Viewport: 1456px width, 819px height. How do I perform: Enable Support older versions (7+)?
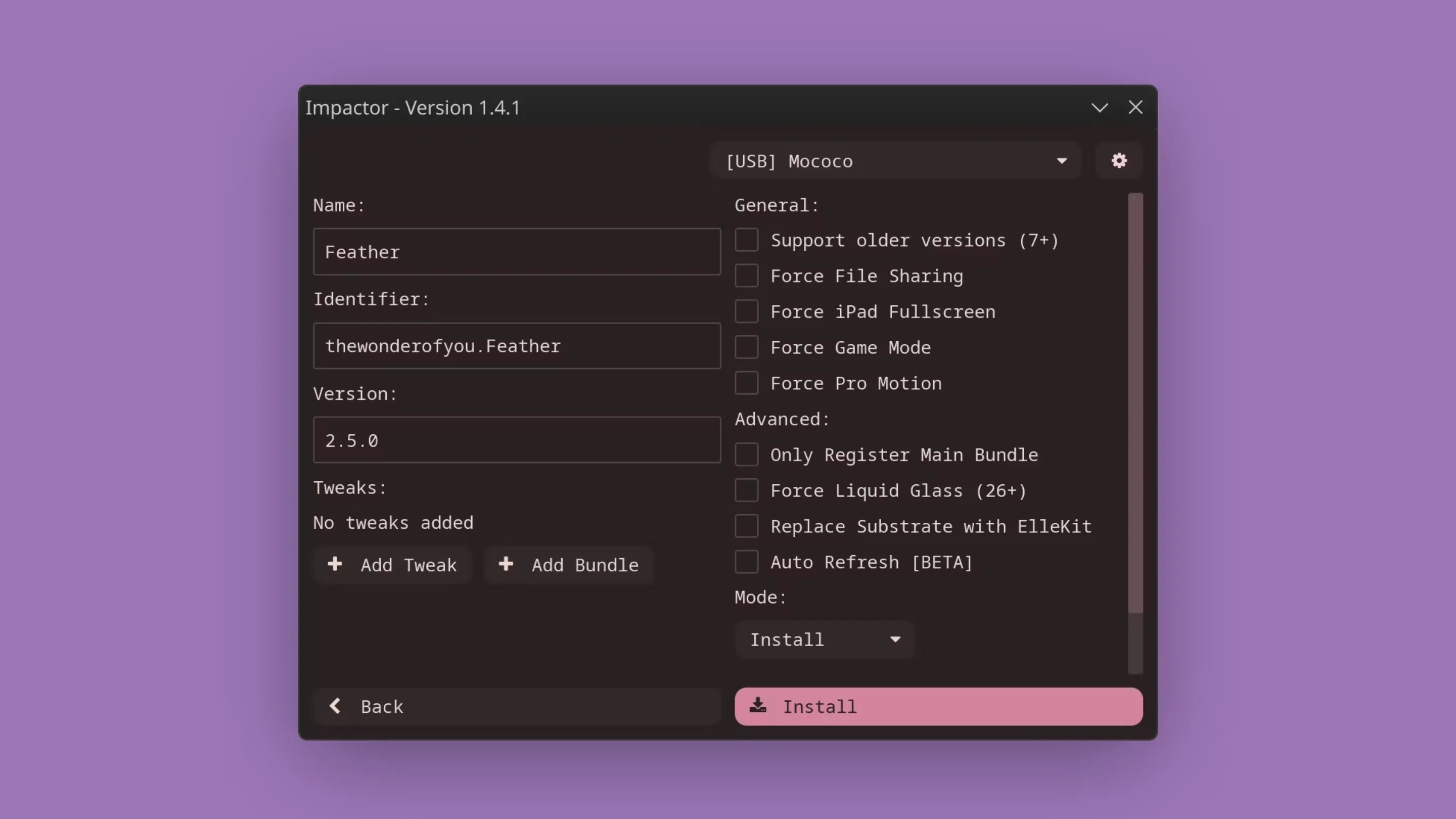point(747,240)
